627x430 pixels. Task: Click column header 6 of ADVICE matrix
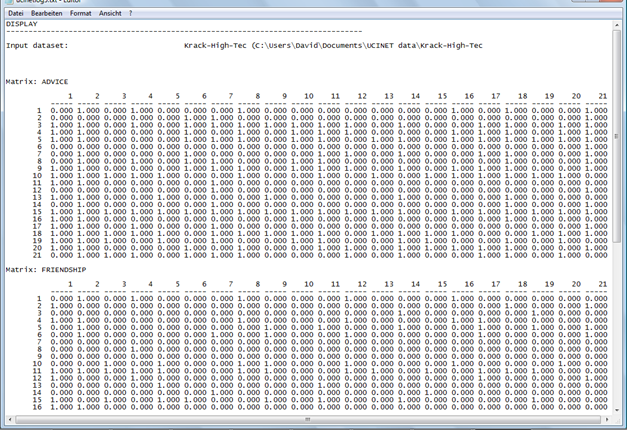pos(204,96)
